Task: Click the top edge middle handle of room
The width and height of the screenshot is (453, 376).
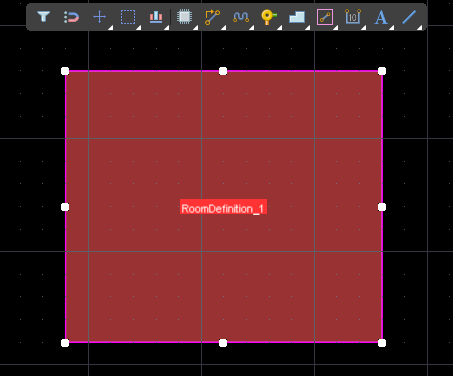Action: coord(223,71)
